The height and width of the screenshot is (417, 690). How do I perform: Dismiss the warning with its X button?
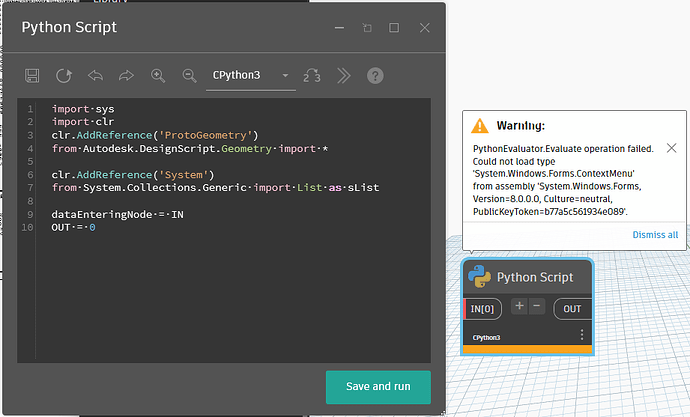671,148
